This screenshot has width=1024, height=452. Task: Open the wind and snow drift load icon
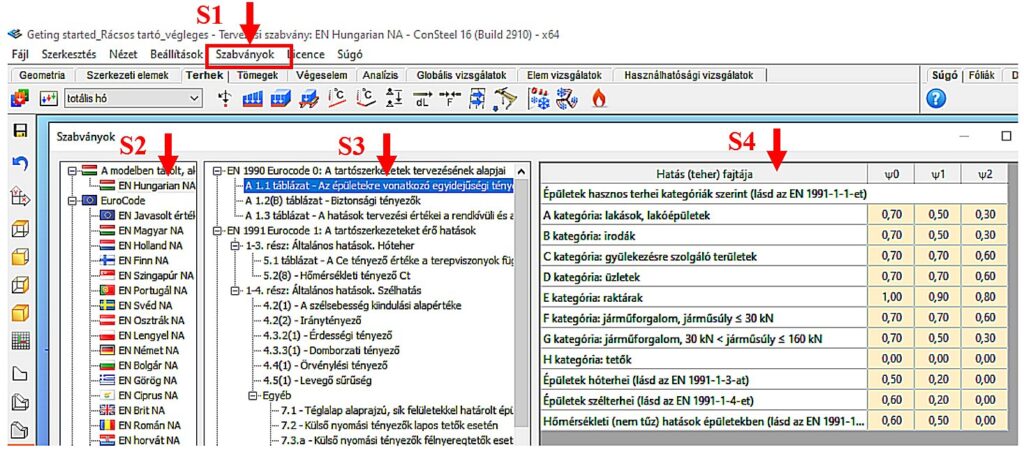tap(566, 99)
